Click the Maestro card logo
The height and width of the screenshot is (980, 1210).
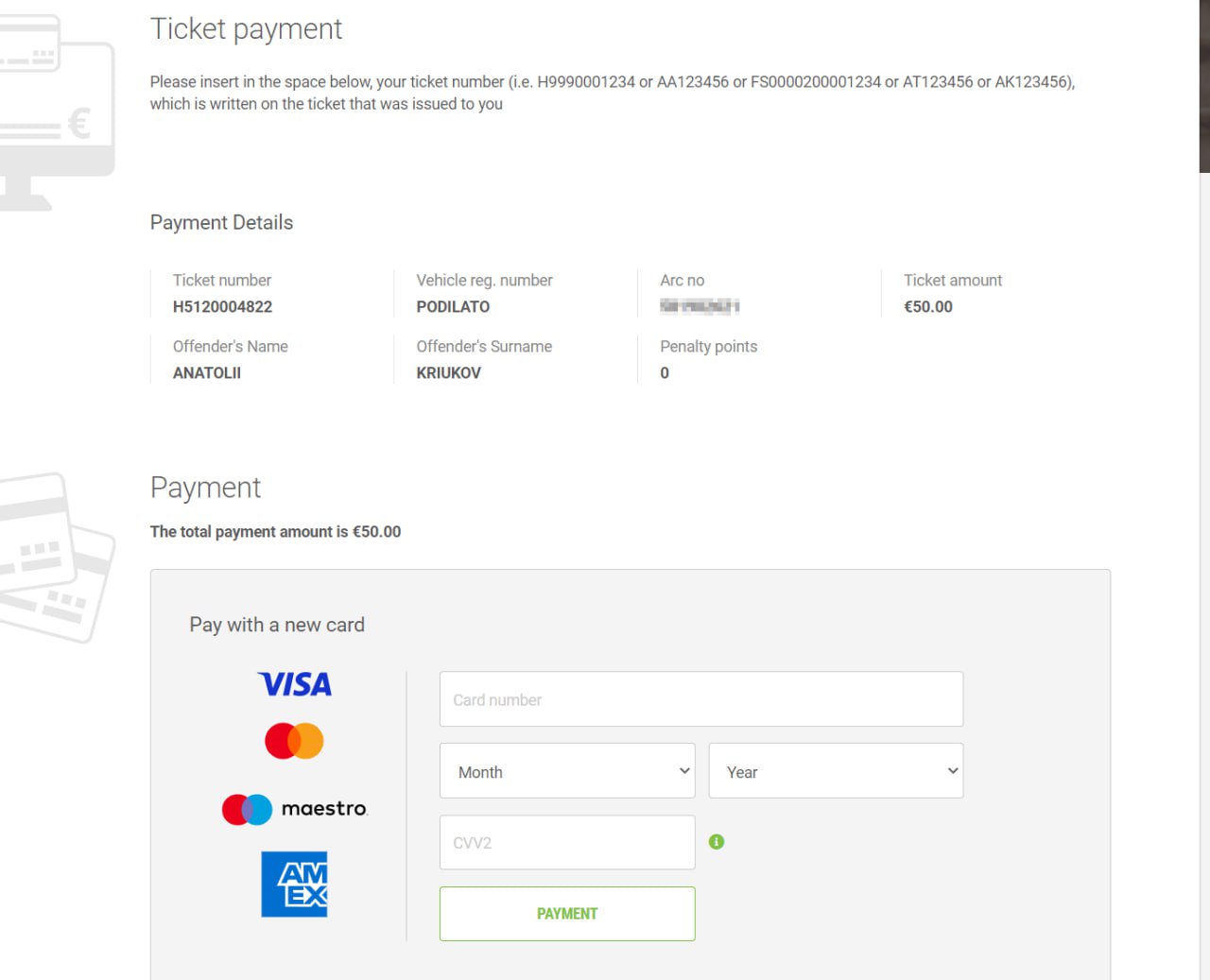294,809
